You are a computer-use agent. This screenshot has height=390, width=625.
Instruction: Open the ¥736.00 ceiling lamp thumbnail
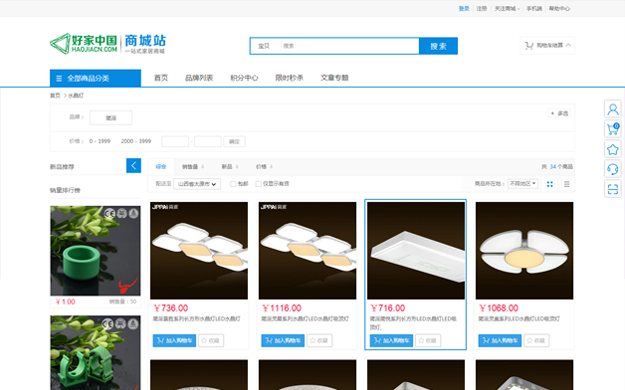click(199, 250)
